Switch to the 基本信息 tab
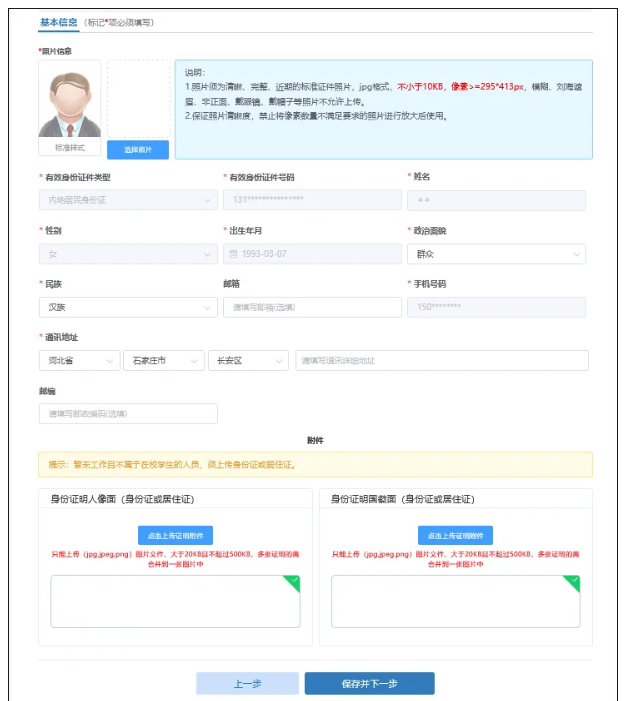The image size is (643, 701). 59,22
